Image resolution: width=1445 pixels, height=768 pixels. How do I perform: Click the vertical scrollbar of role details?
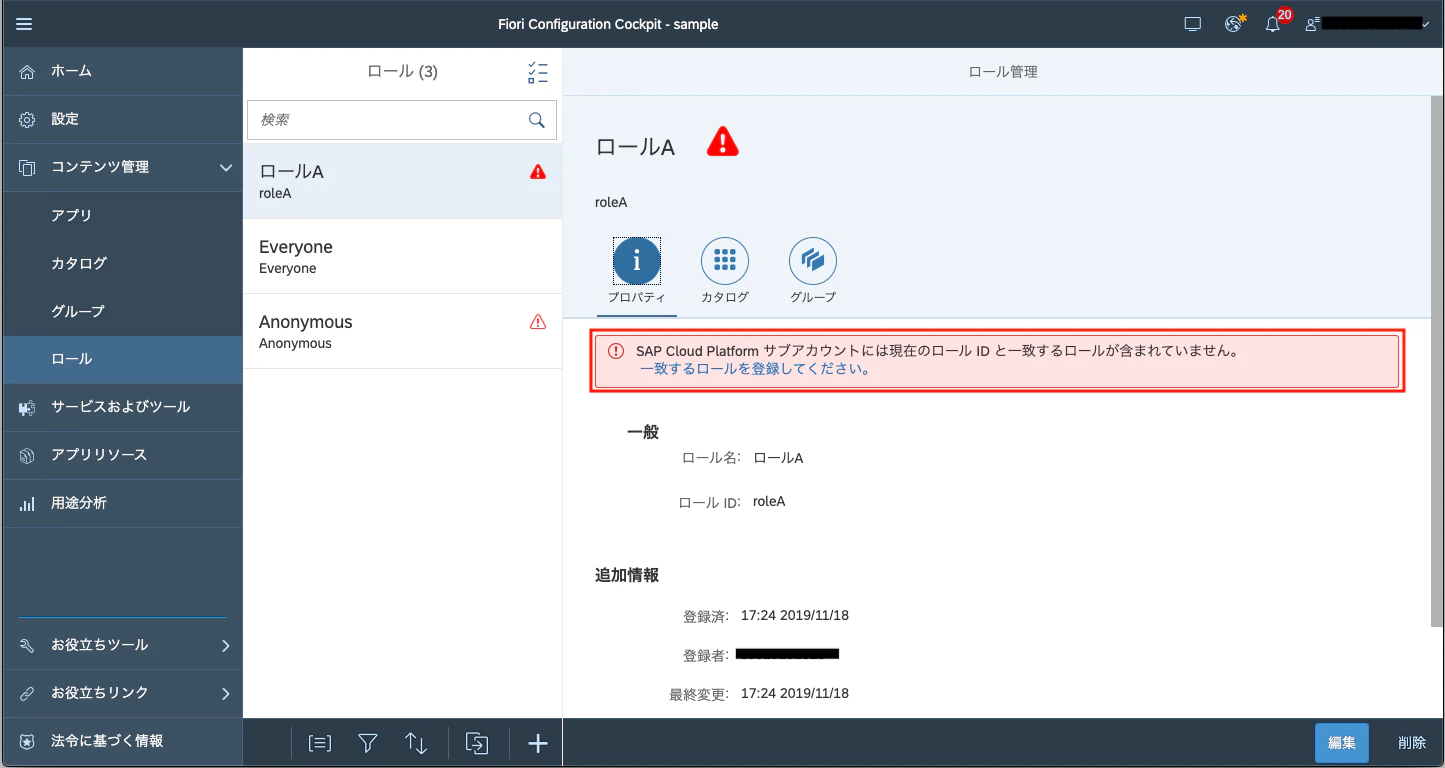tap(1436, 362)
